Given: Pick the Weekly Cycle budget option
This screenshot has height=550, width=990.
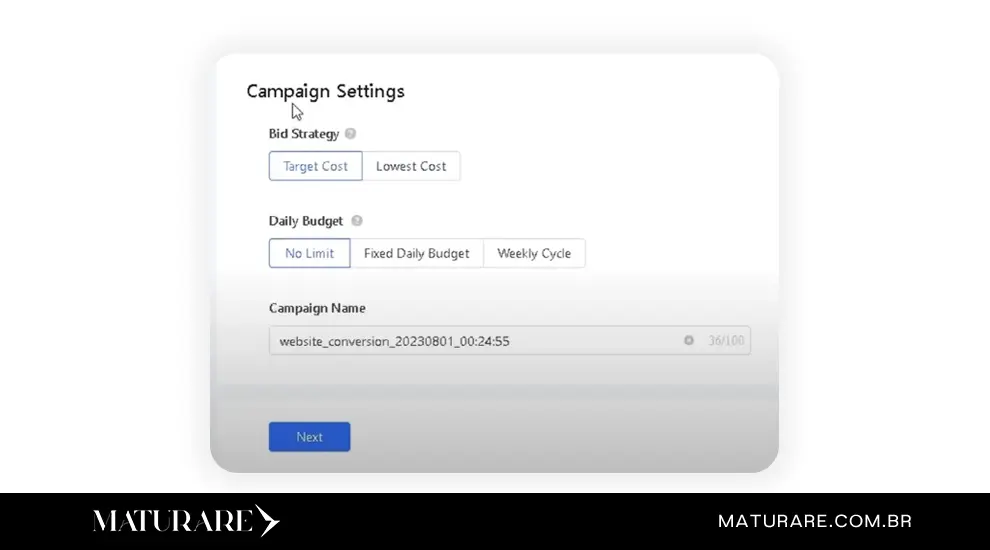Looking at the screenshot, I should point(534,254).
